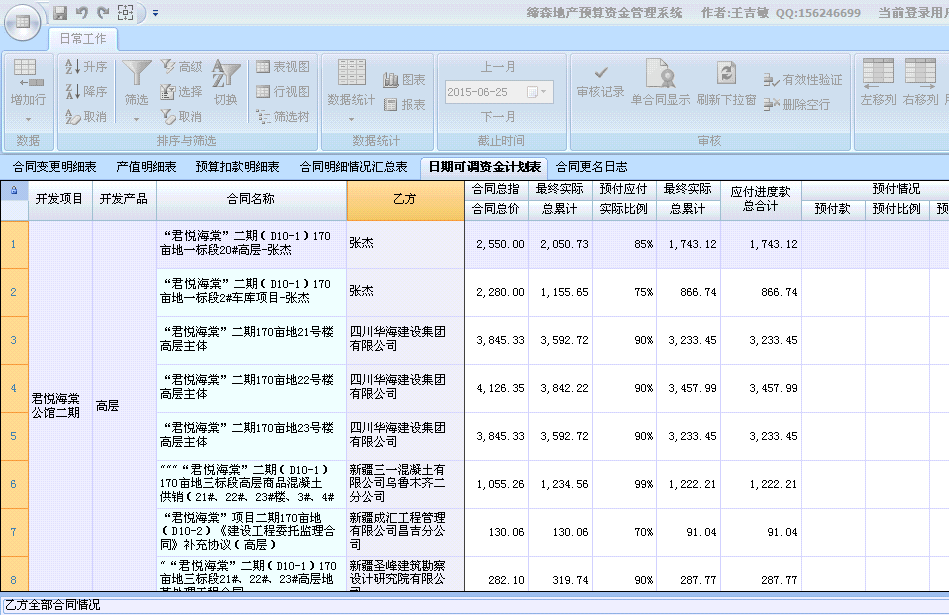Open the date picker dropdown for 2015-06-25
949x615 pixels.
[538, 92]
